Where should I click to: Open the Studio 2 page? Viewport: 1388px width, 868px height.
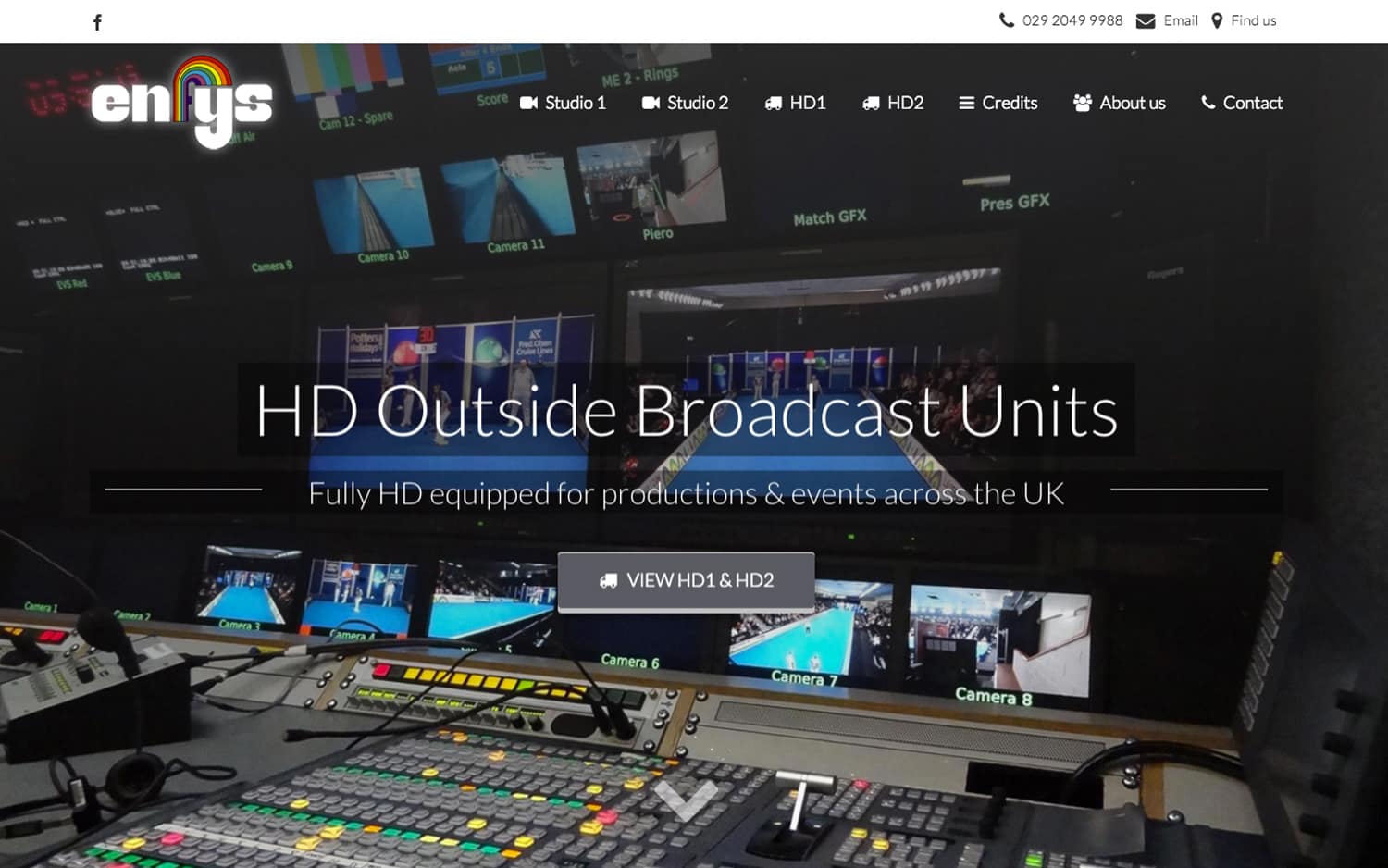pos(696,103)
